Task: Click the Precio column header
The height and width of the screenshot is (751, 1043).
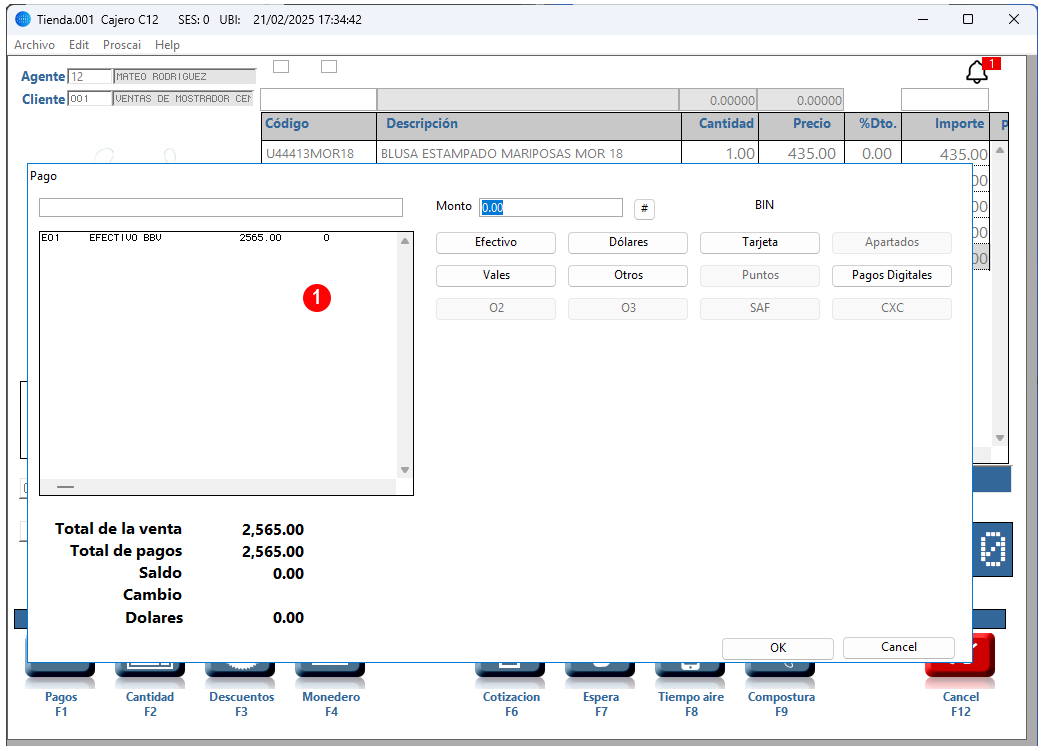Action: (x=802, y=126)
